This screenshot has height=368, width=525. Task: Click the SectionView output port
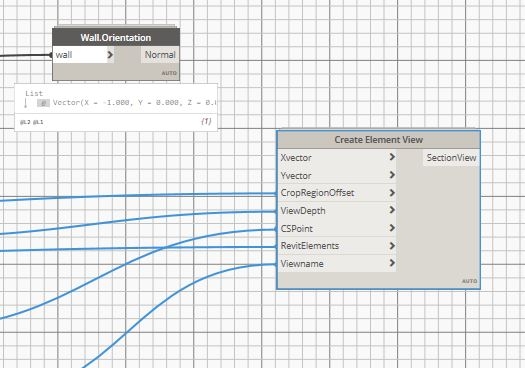click(x=451, y=158)
